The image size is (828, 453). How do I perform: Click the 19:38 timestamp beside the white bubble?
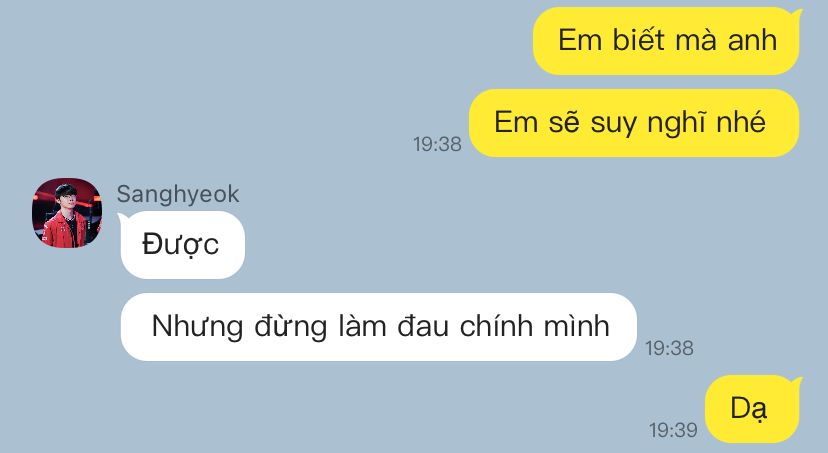click(x=669, y=348)
